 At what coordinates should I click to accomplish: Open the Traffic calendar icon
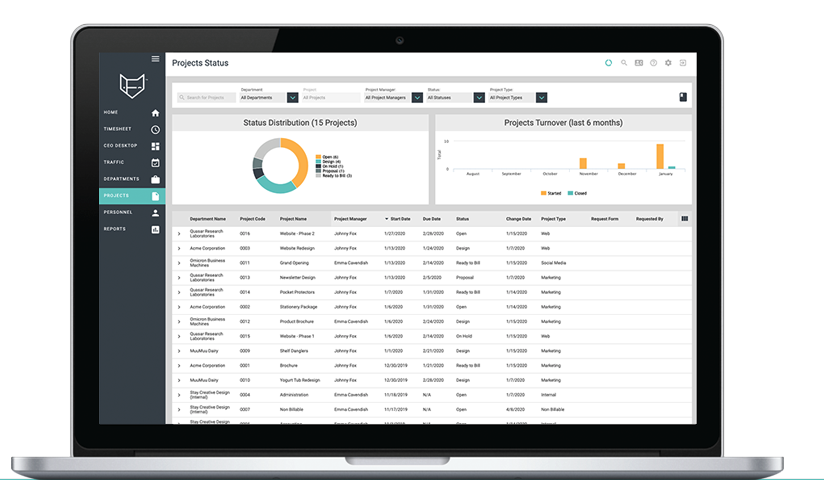pyautogui.click(x=155, y=162)
